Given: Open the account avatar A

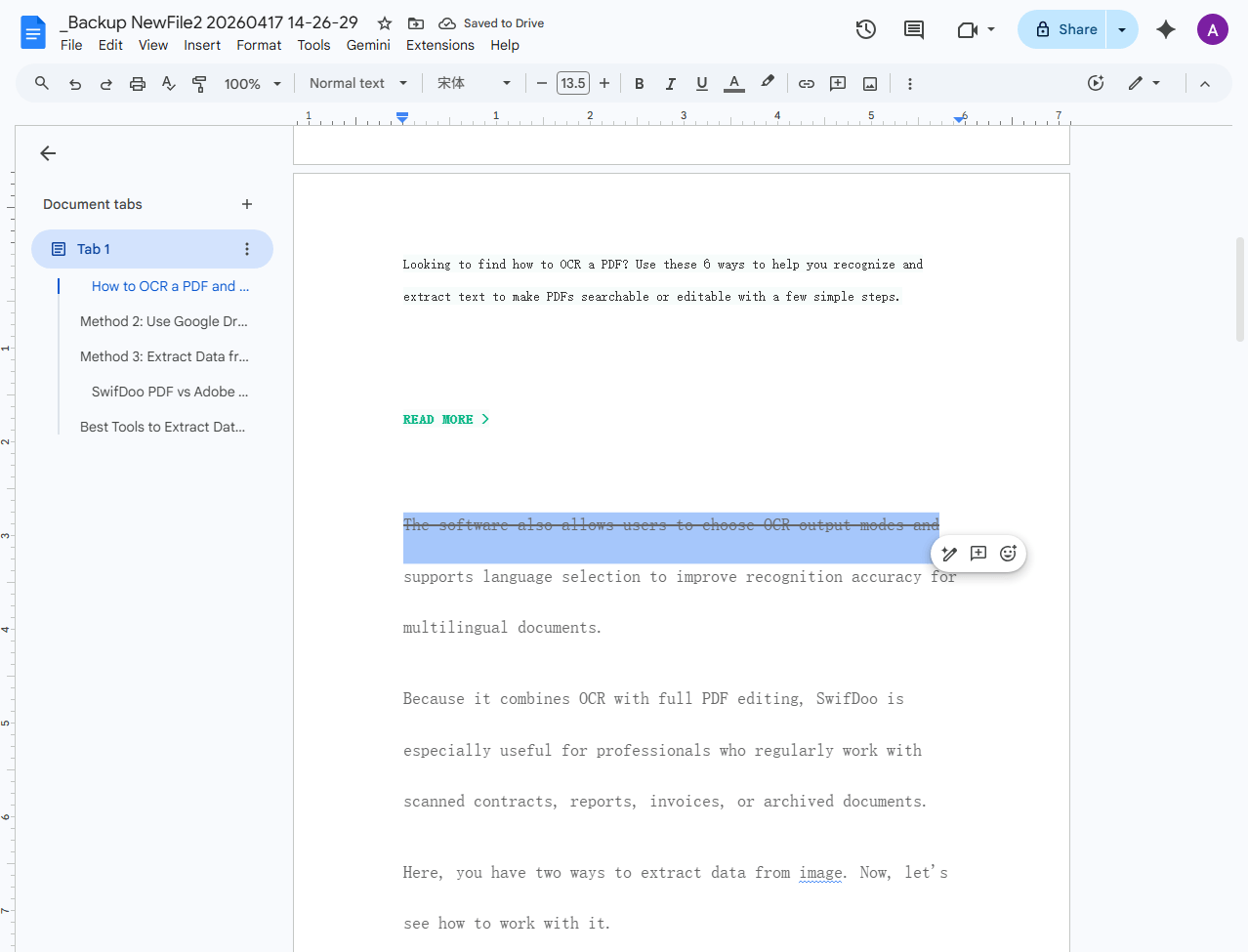Looking at the screenshot, I should [x=1213, y=29].
